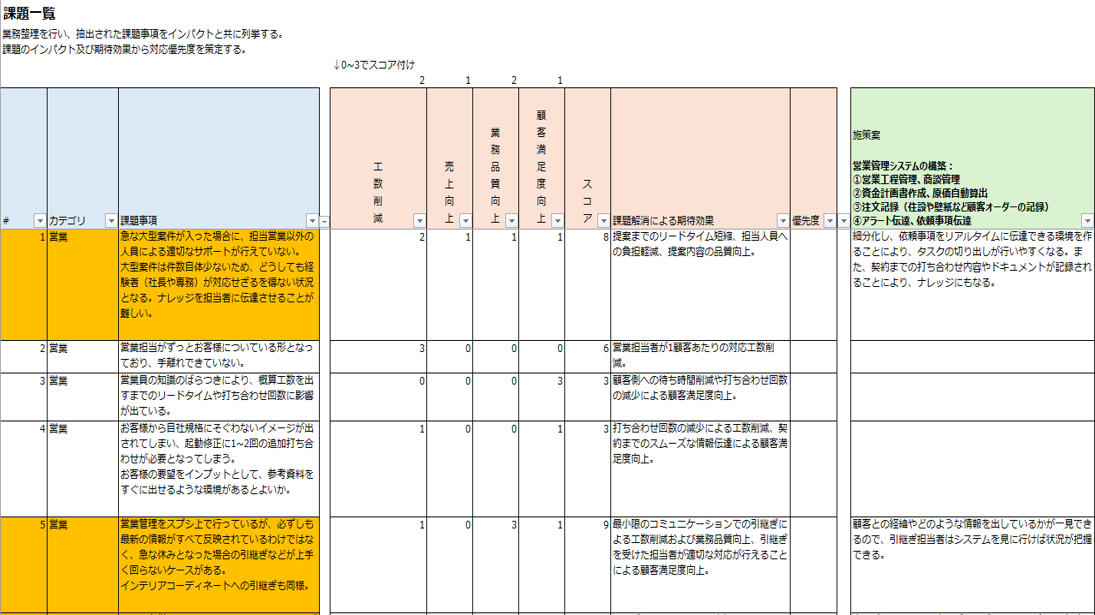This screenshot has width=1095, height=615.
Task: Select score value 9 in row 5
Action: (587, 565)
